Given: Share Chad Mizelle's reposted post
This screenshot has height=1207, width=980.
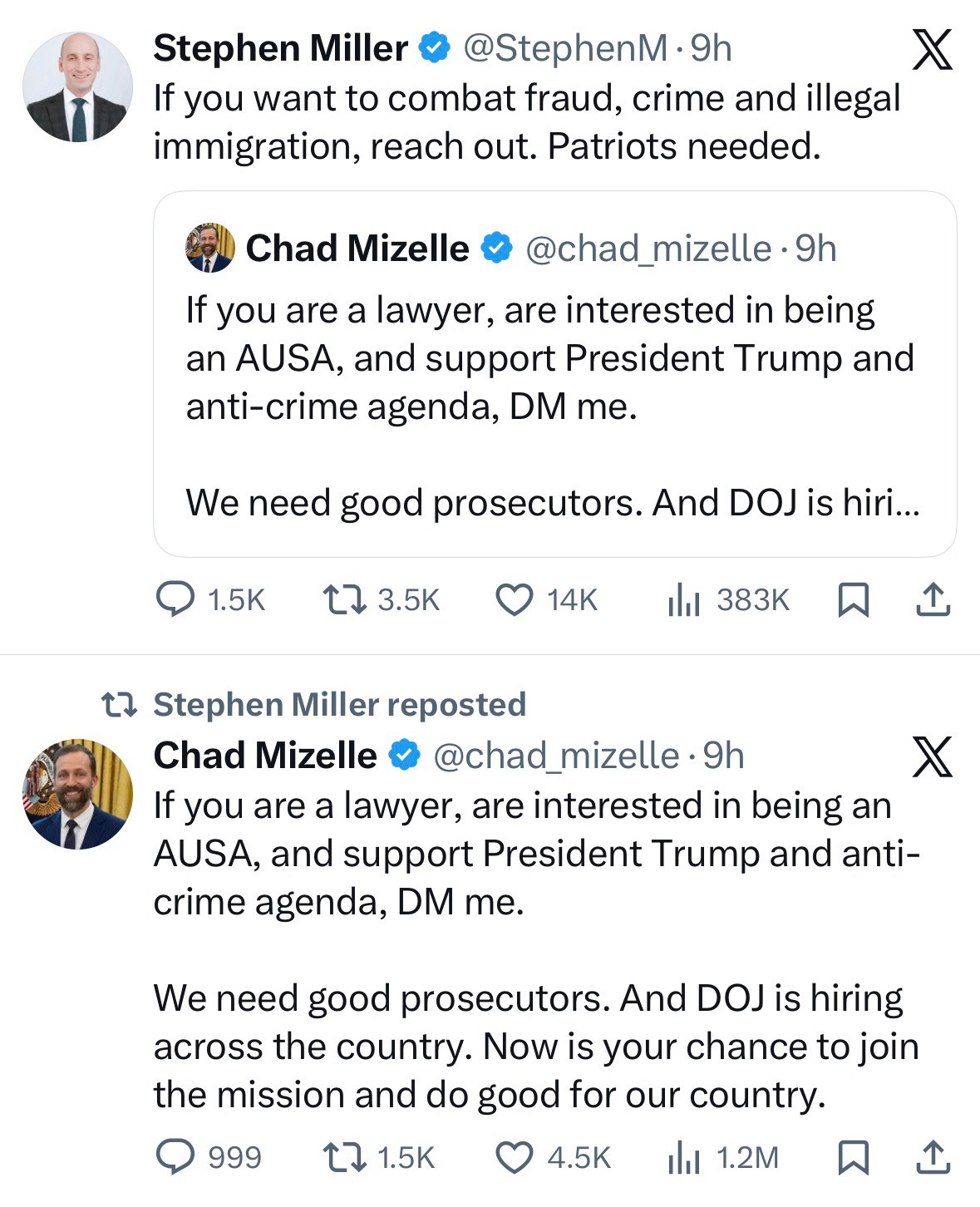Looking at the screenshot, I should (x=933, y=1157).
